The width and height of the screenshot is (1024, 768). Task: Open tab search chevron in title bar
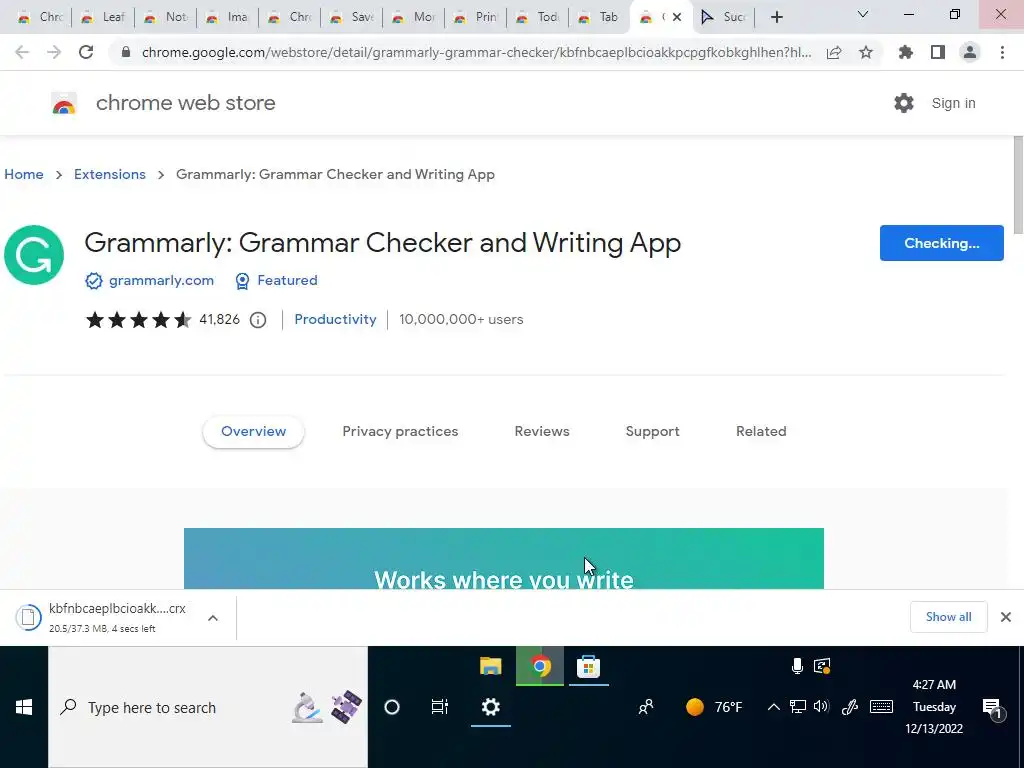tap(863, 14)
